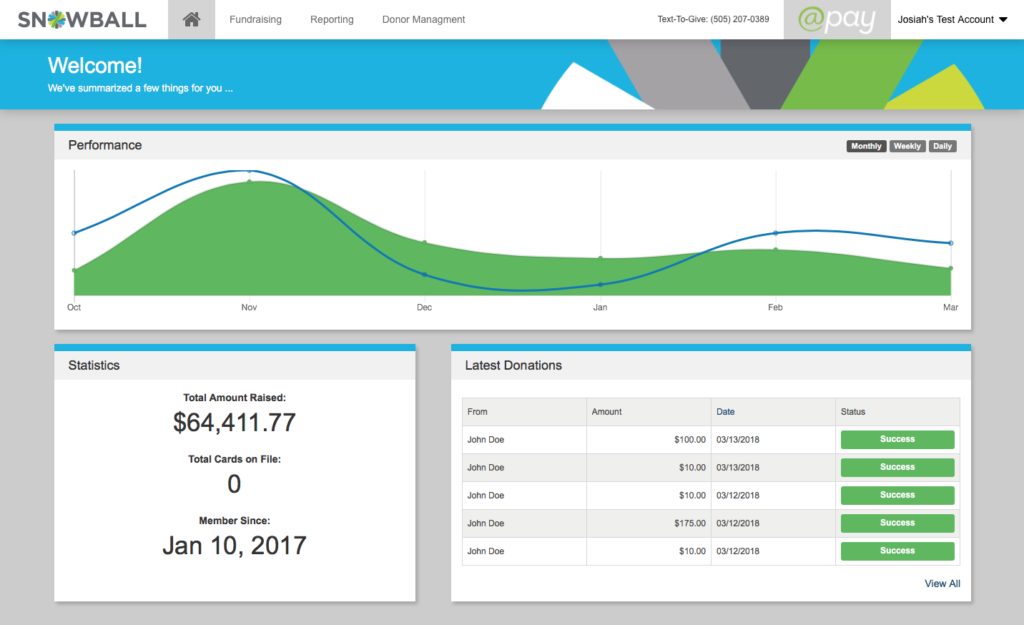
Task: Click the Nov label on chart axis
Action: pyautogui.click(x=249, y=308)
